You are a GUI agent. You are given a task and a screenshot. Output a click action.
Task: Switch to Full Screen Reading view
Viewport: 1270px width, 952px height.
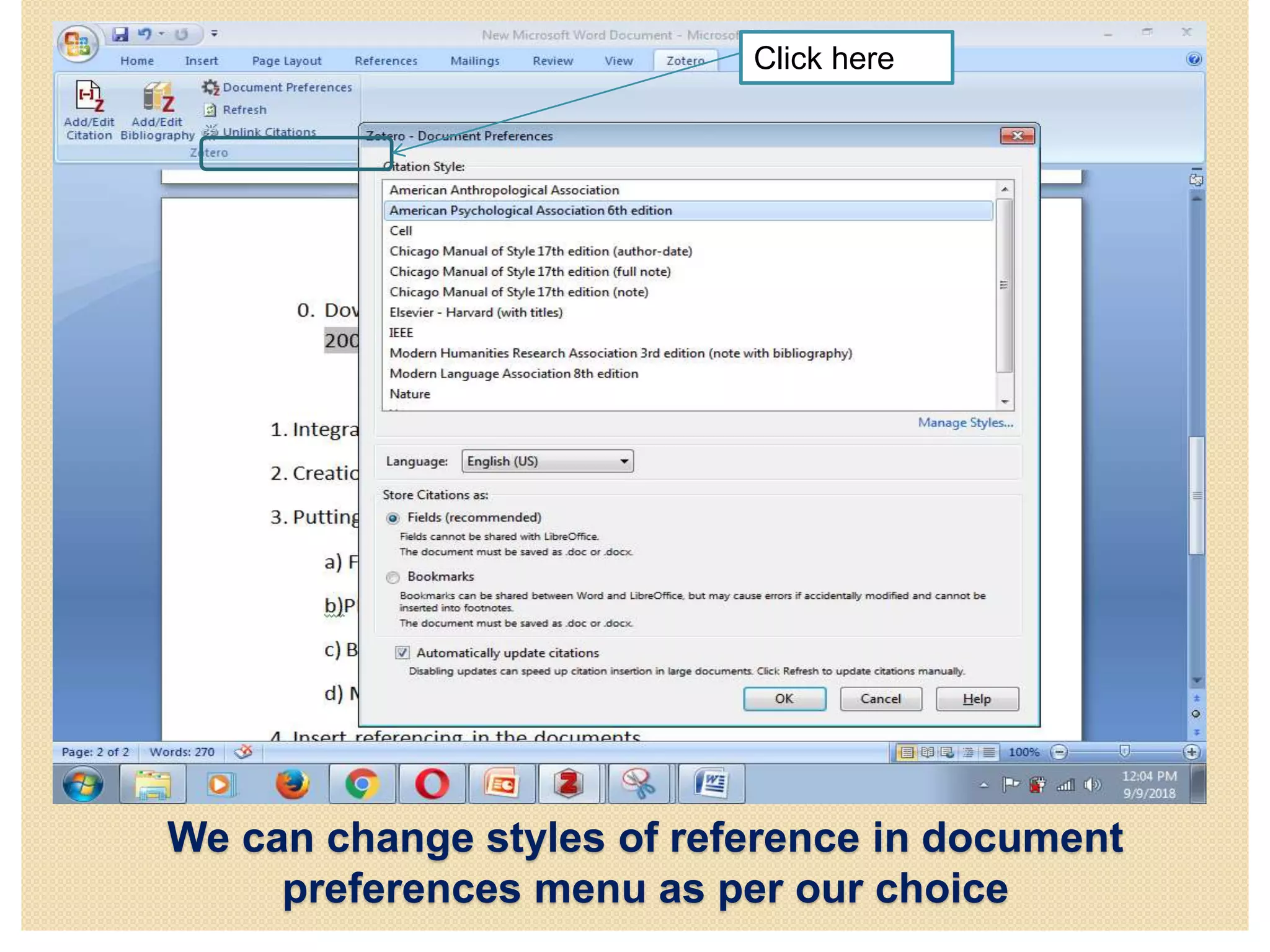coord(928,752)
